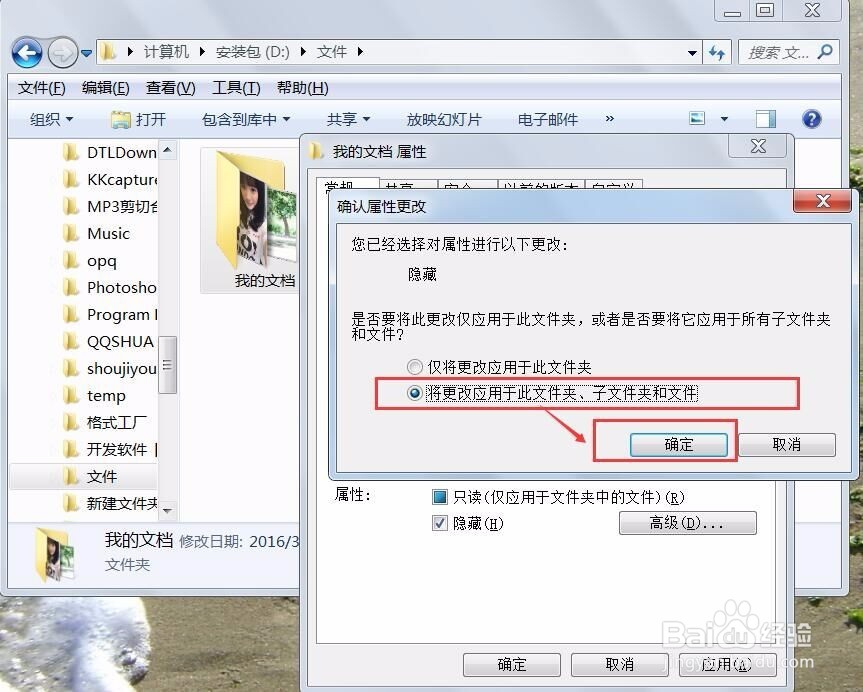The height and width of the screenshot is (692, 863).
Task: Select 文件 folder in tree
Action: pyautogui.click(x=84, y=476)
